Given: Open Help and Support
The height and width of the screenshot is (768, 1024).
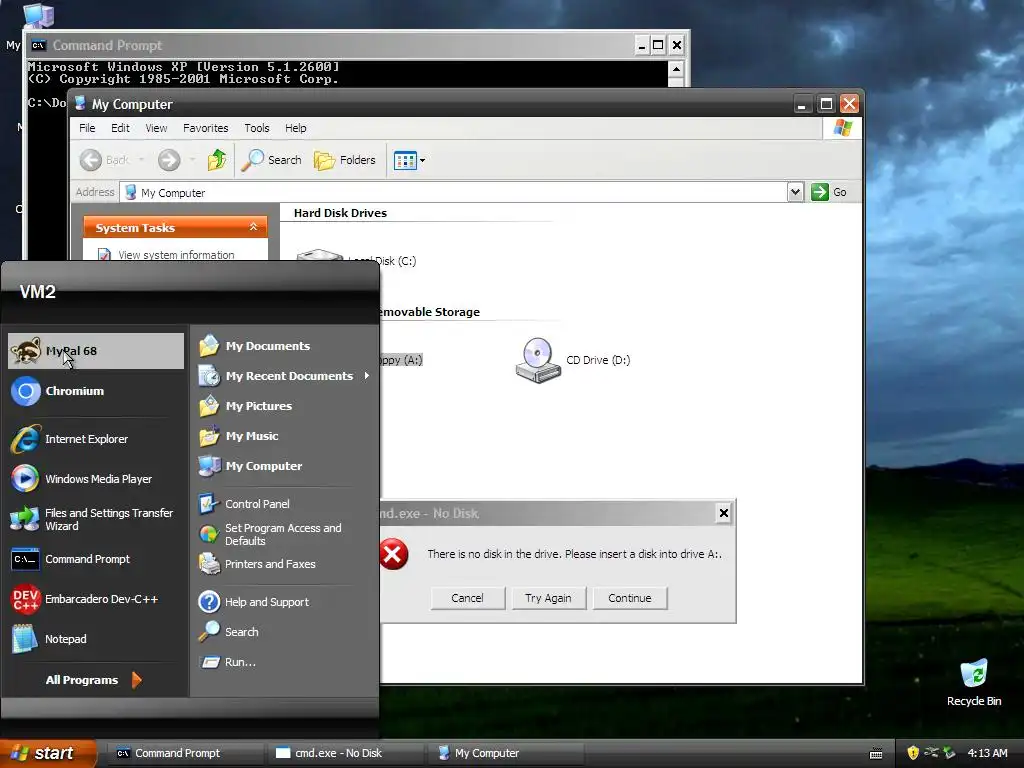Looking at the screenshot, I should click(284, 601).
